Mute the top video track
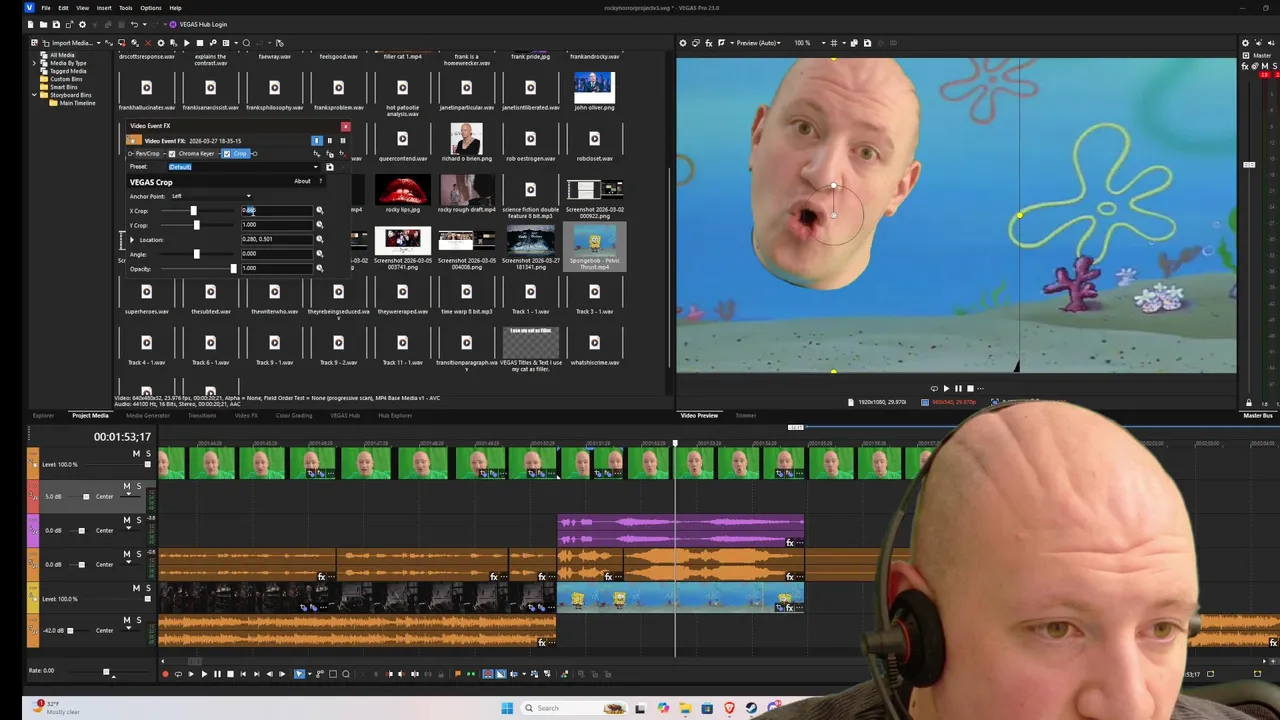This screenshot has height=720, width=1280. click(136, 454)
